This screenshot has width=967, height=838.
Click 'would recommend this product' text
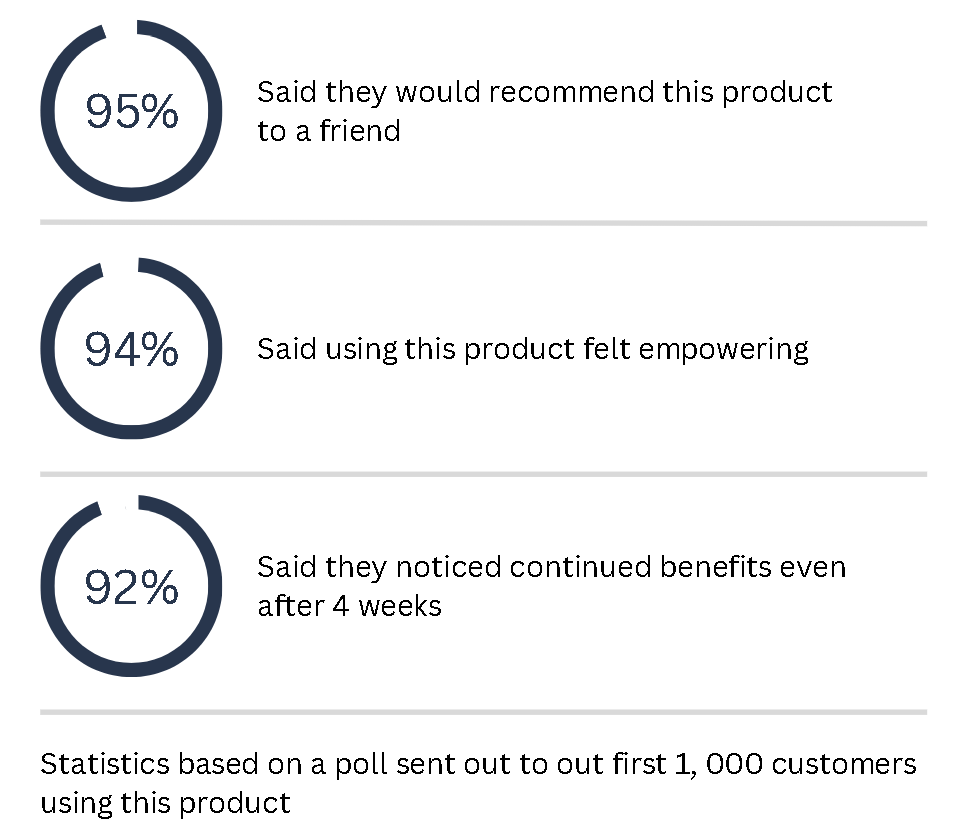pos(614,92)
